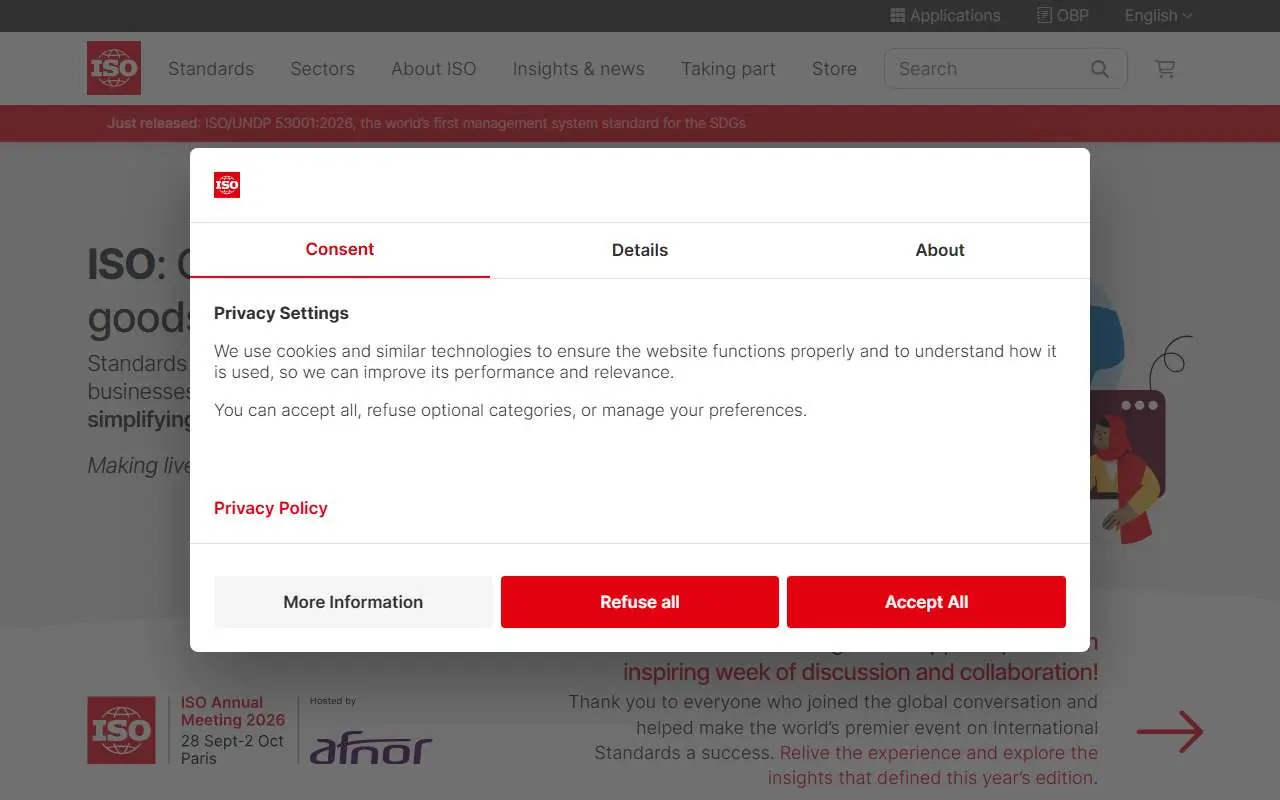Screen dimensions: 1280x800
Task: Open the Standards menu
Action: [x=211, y=69]
